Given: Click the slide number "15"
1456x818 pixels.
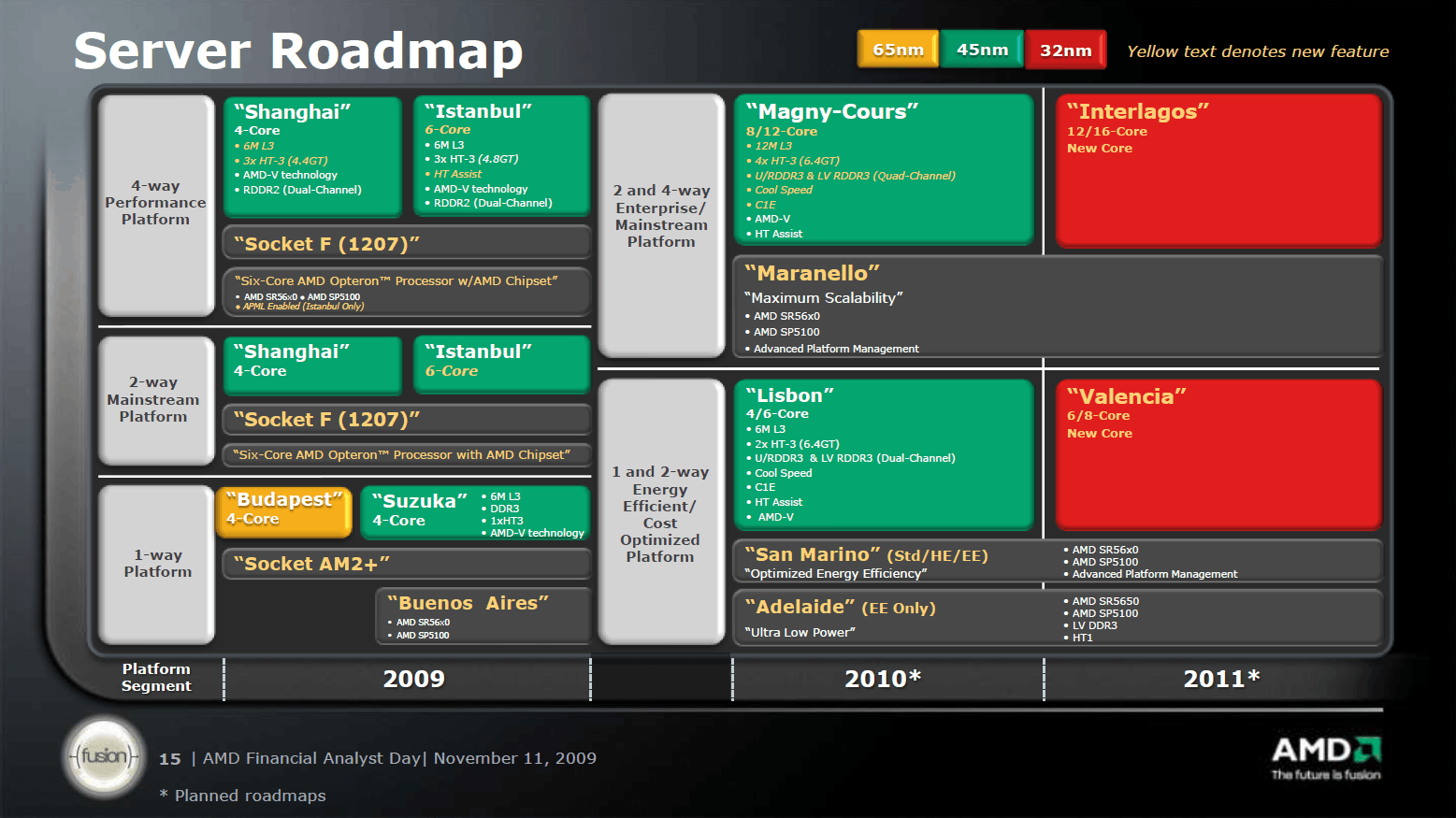Looking at the screenshot, I should [169, 759].
